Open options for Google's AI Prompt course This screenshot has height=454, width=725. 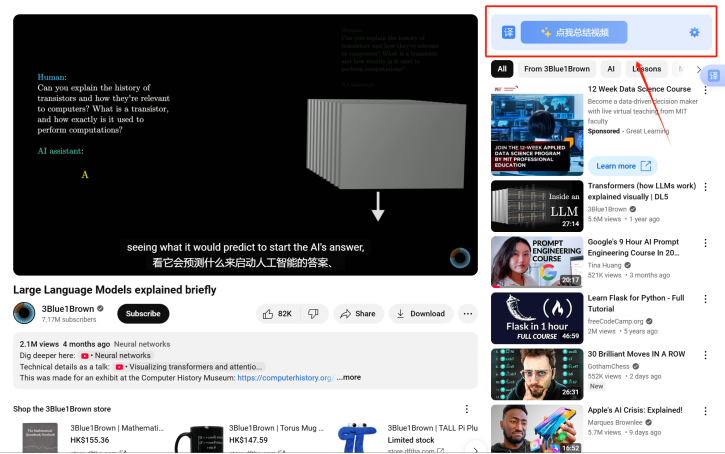click(x=705, y=243)
